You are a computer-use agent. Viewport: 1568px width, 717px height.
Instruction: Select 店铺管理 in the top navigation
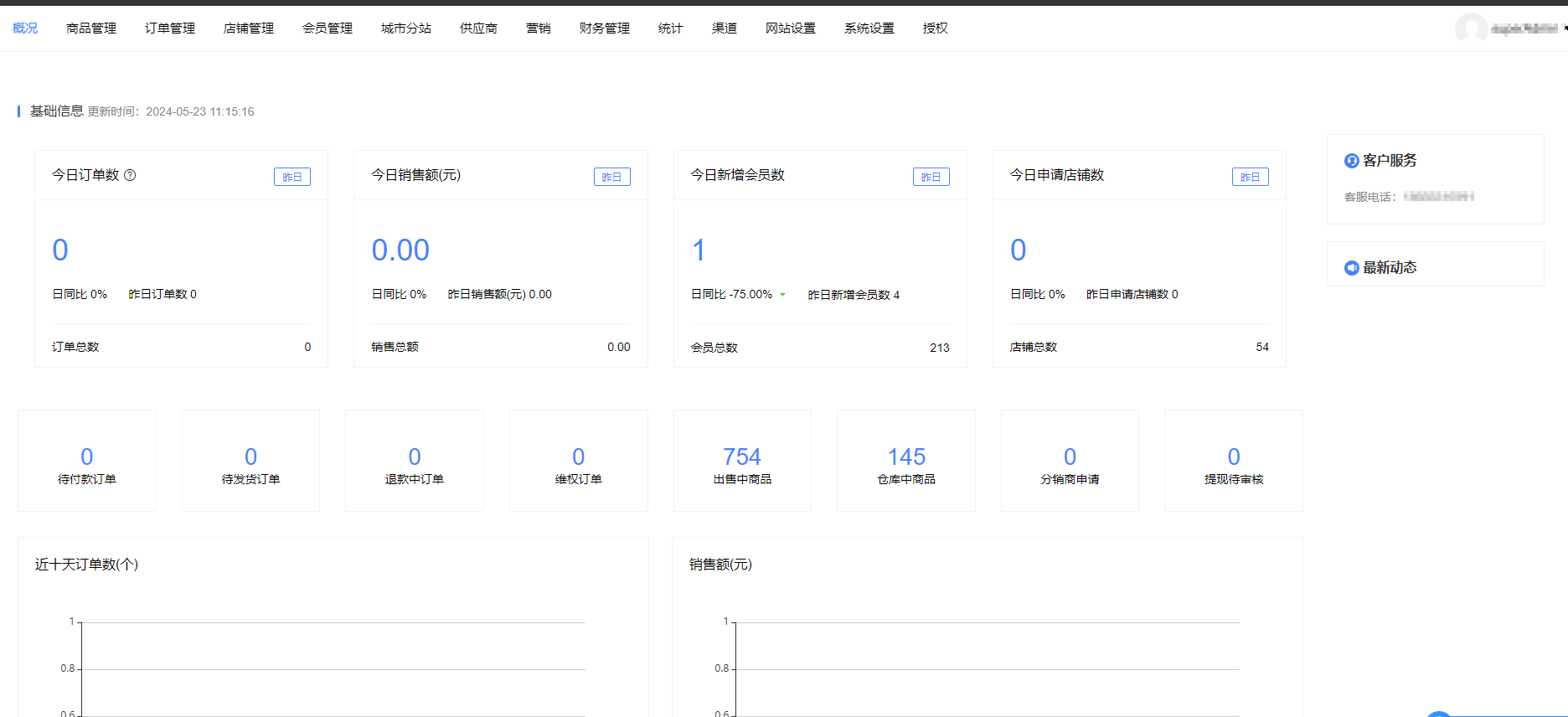pyautogui.click(x=249, y=28)
